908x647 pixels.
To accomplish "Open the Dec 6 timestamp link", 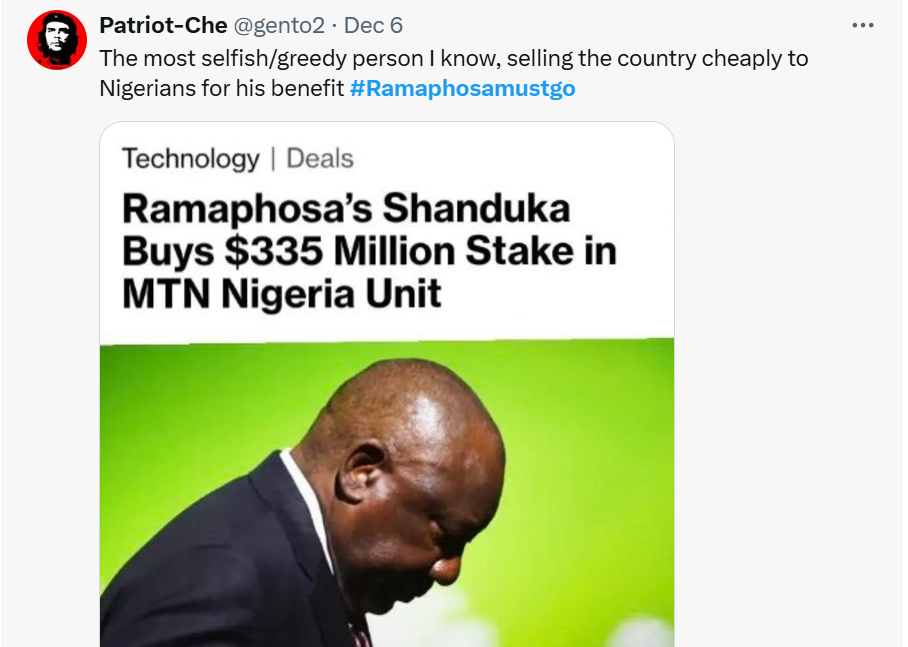I will point(373,25).
